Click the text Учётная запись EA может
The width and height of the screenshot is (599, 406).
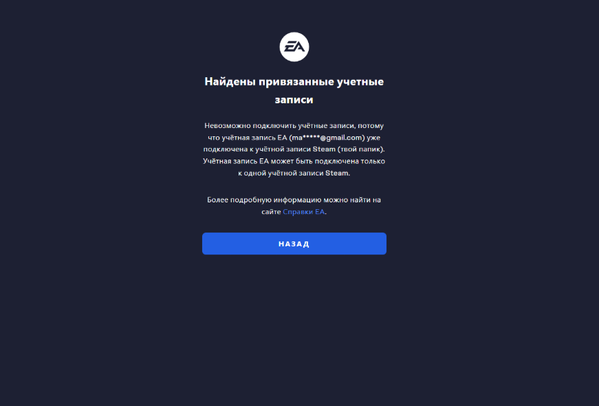coord(248,161)
